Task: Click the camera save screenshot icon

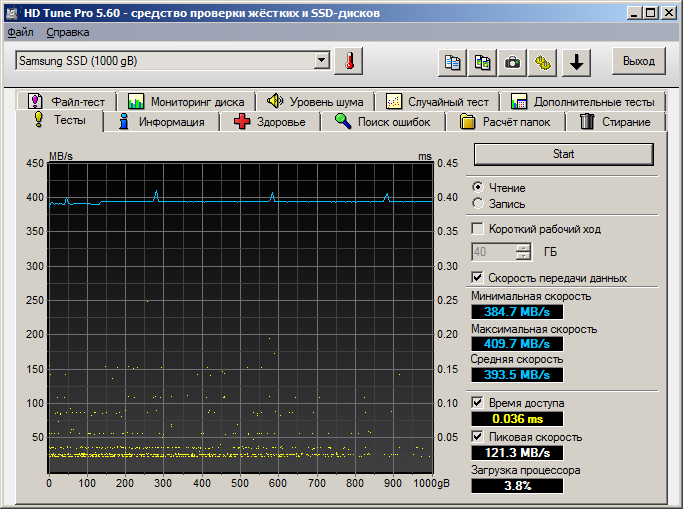Action: coord(513,62)
